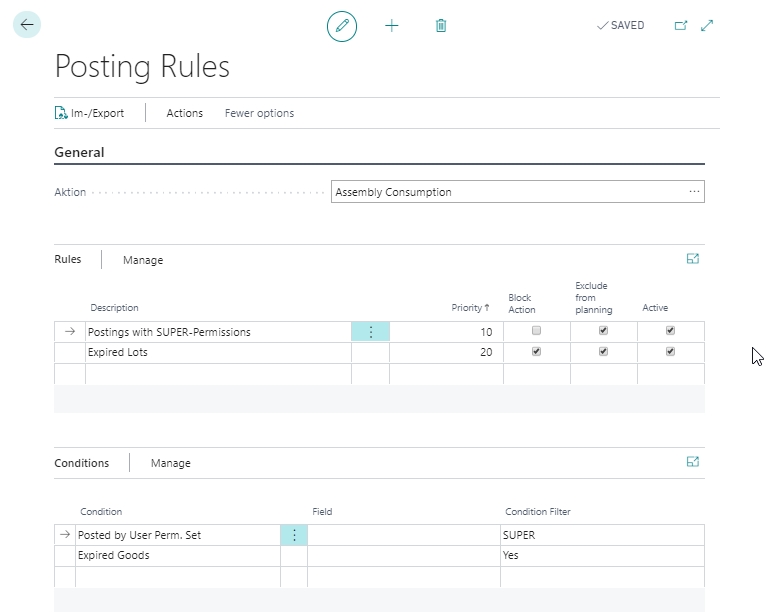Click Exclude from planning column header
Viewport: 771px width, 612px height.
(593, 297)
